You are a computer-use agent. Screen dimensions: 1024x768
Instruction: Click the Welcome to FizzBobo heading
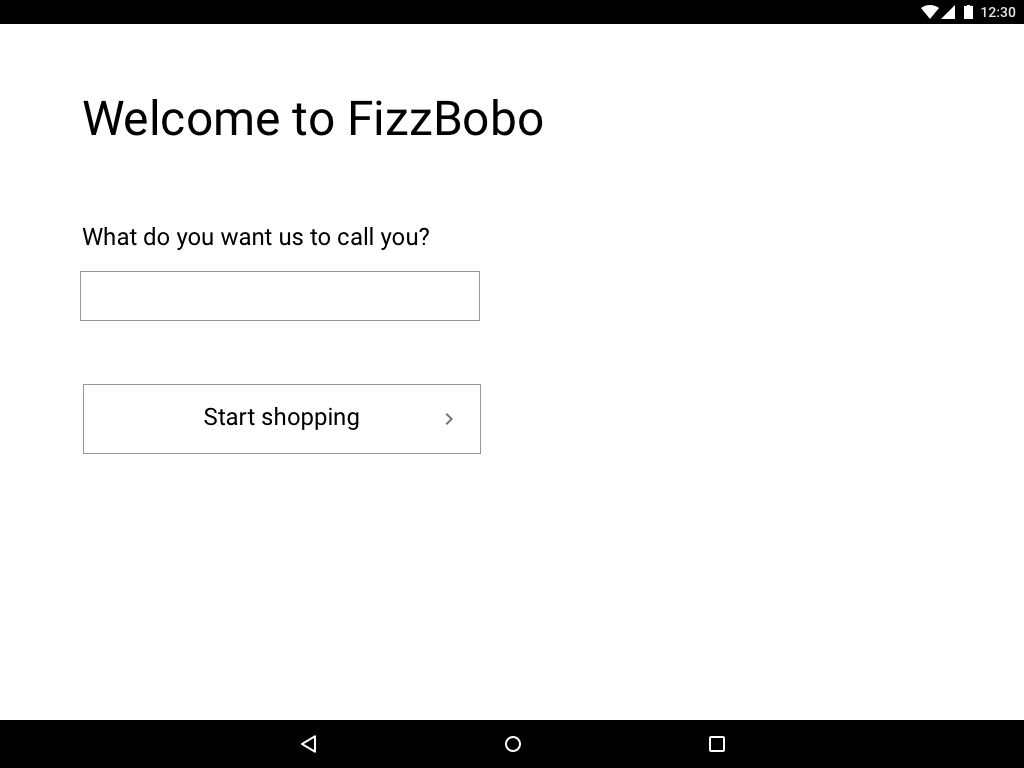[313, 119]
